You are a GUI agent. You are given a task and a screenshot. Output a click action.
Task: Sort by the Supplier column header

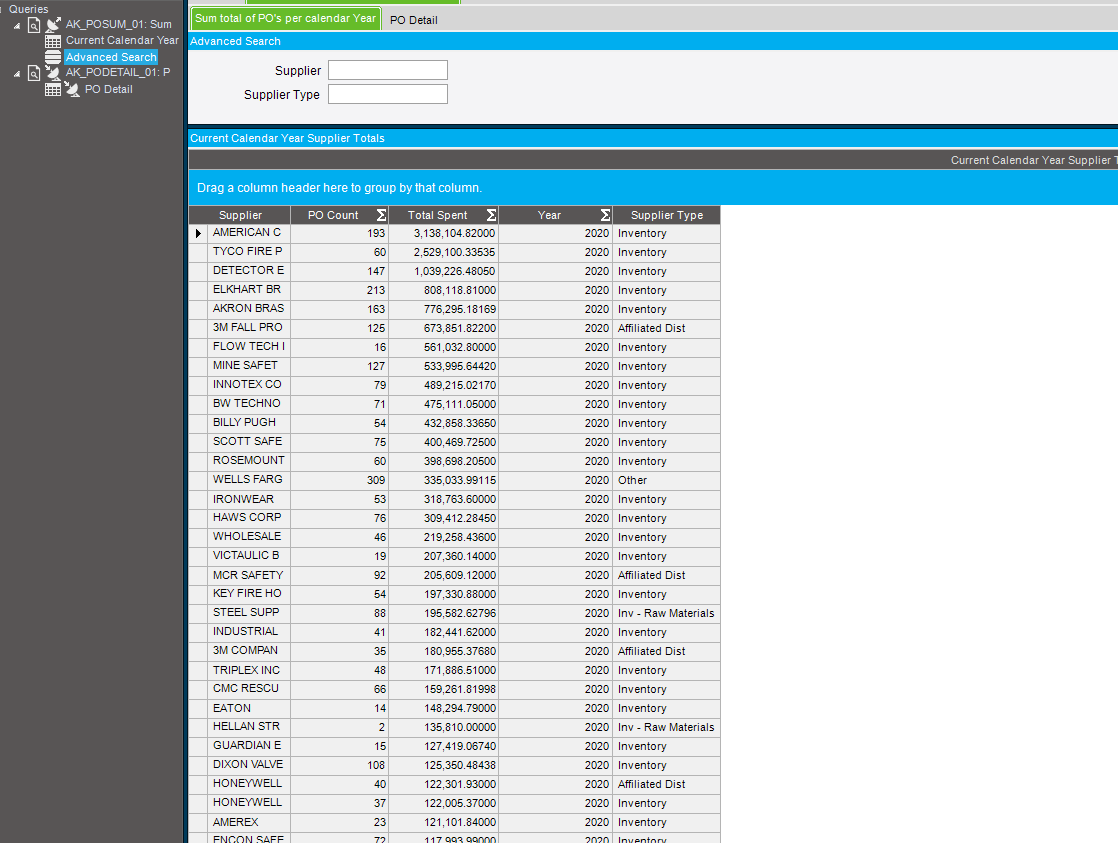pos(240,215)
